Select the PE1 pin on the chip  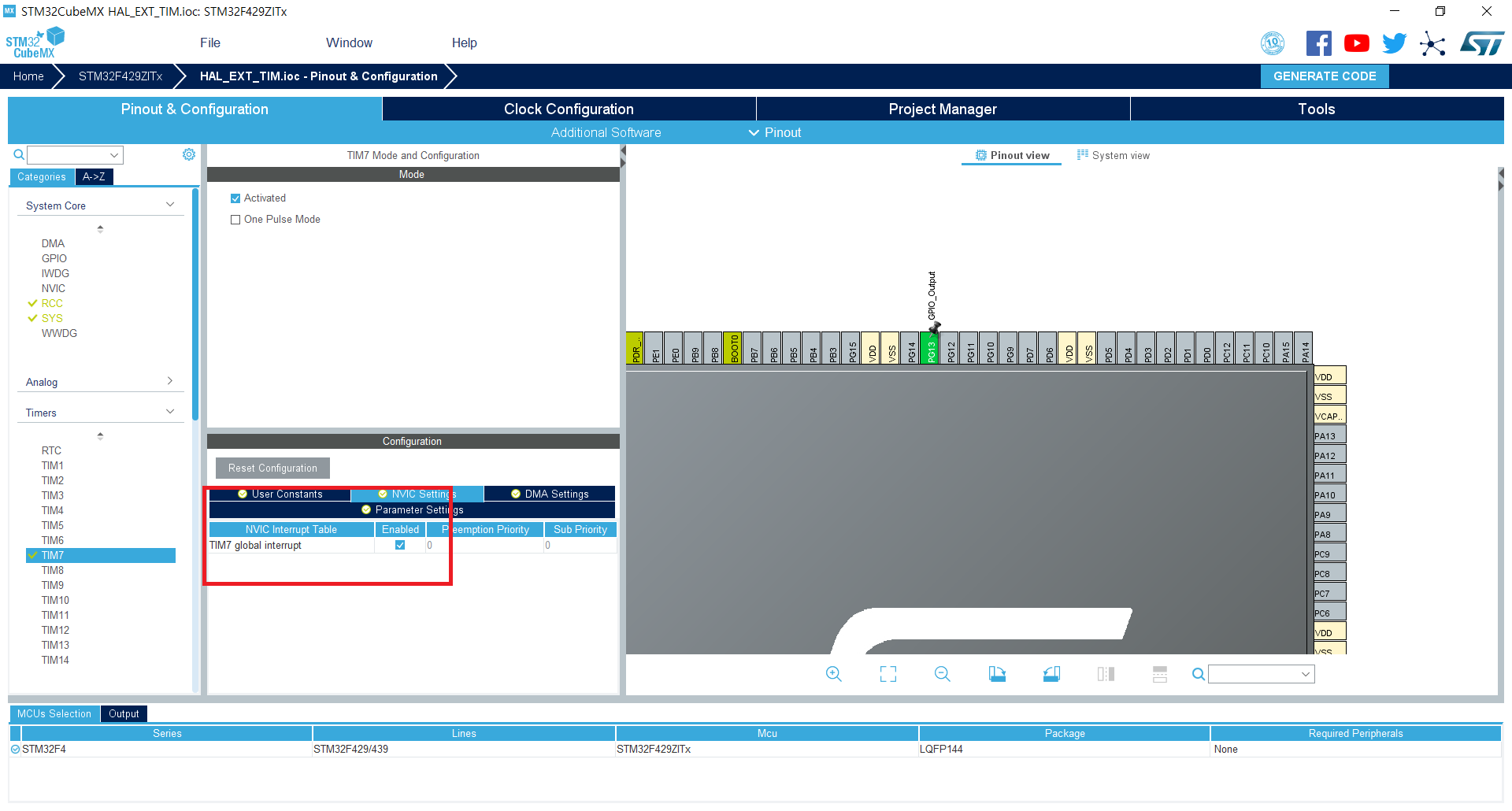pyautogui.click(x=654, y=347)
